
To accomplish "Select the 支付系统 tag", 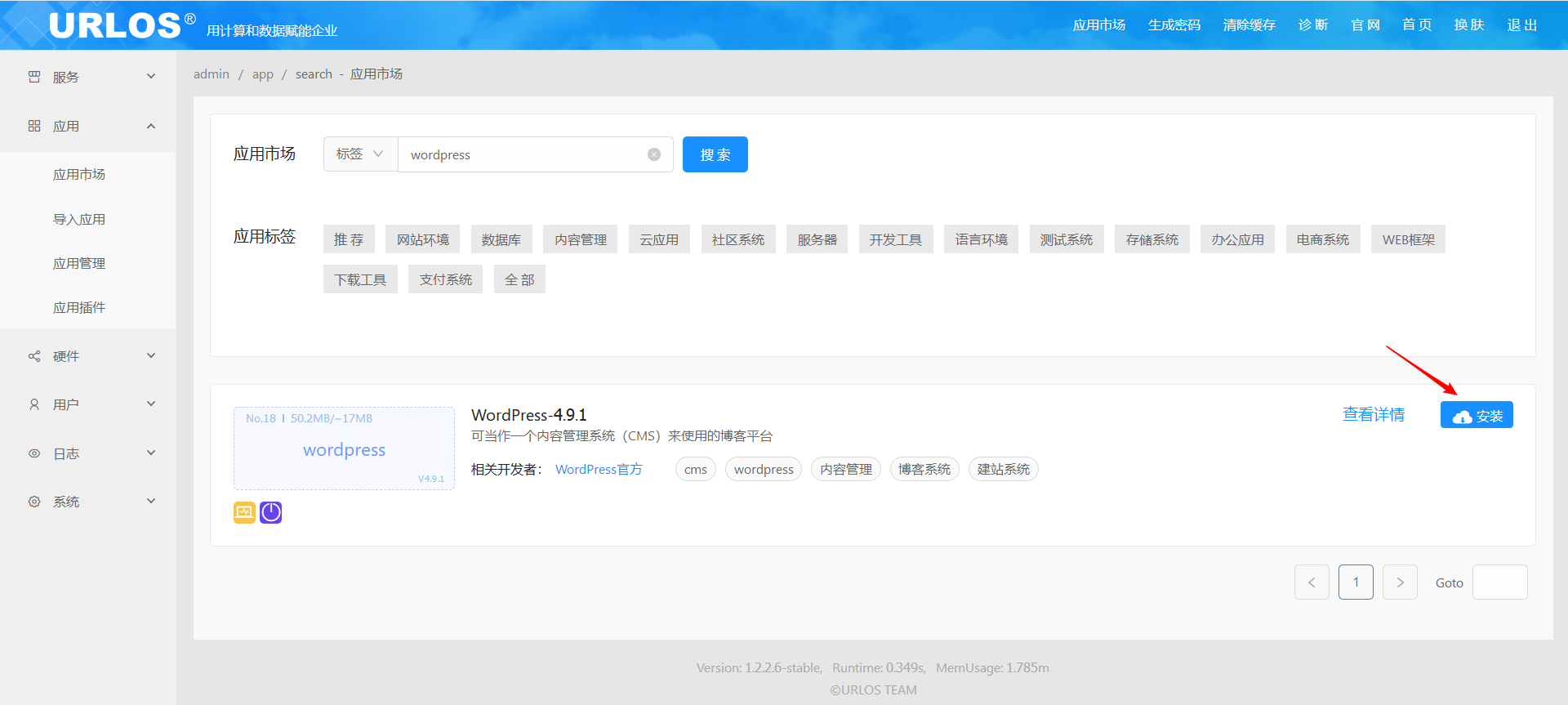I will click(446, 279).
